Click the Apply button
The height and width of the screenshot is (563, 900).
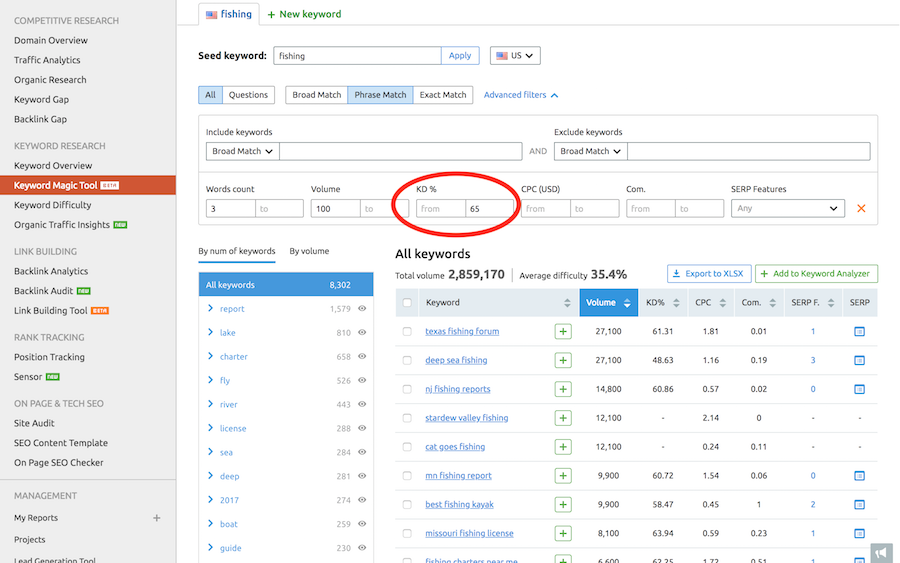pos(460,56)
